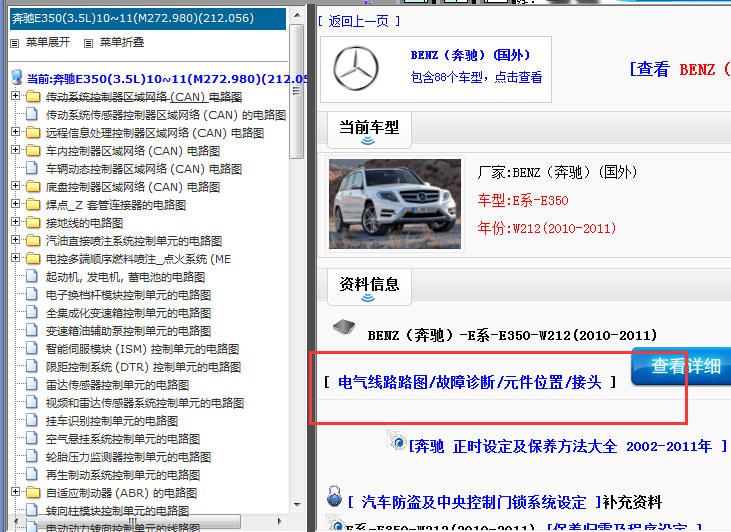
Task: Expand 焊点_Z 套管连接器的电路图 node
Action: tap(15, 204)
